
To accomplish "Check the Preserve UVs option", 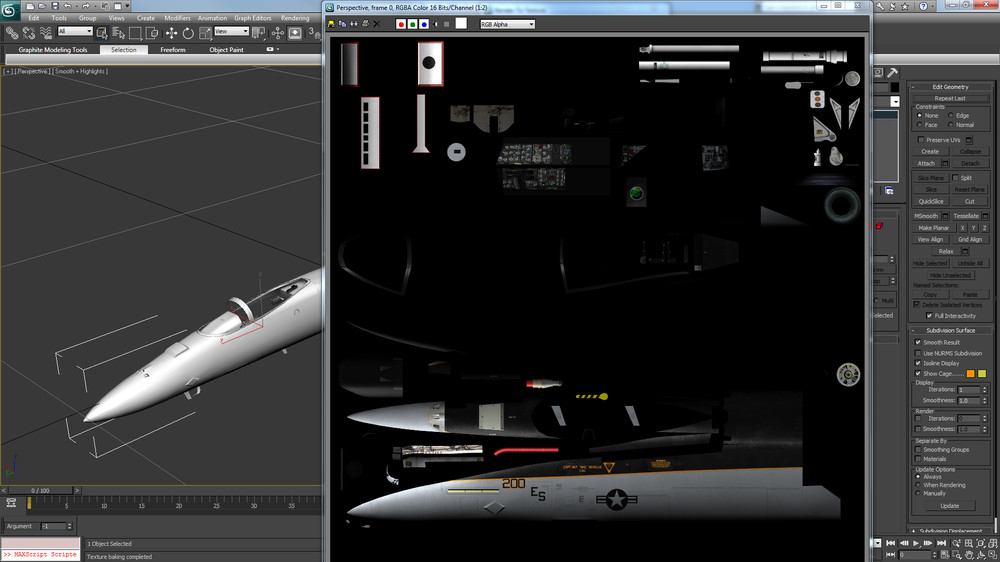I will (921, 140).
